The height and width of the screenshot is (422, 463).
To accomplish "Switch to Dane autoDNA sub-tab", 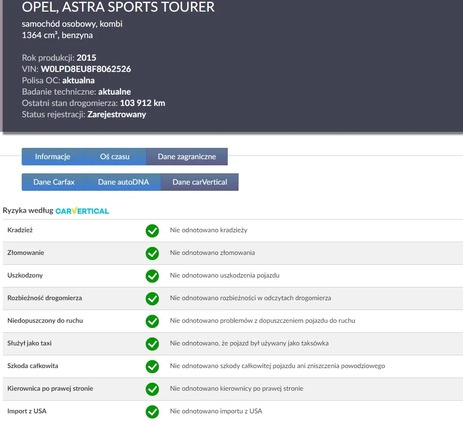I will (123, 182).
